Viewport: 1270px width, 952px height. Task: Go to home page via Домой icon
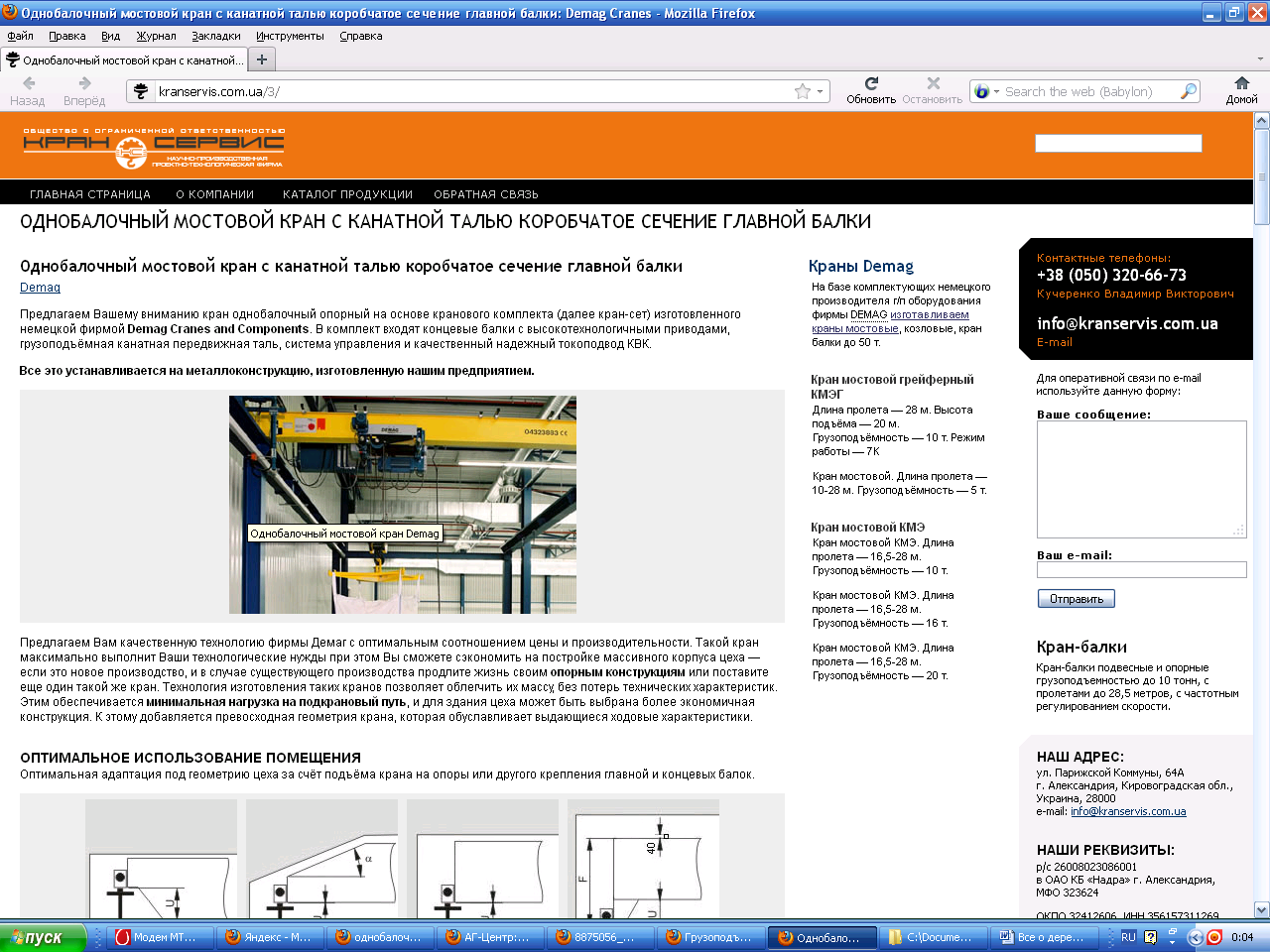(x=1241, y=83)
